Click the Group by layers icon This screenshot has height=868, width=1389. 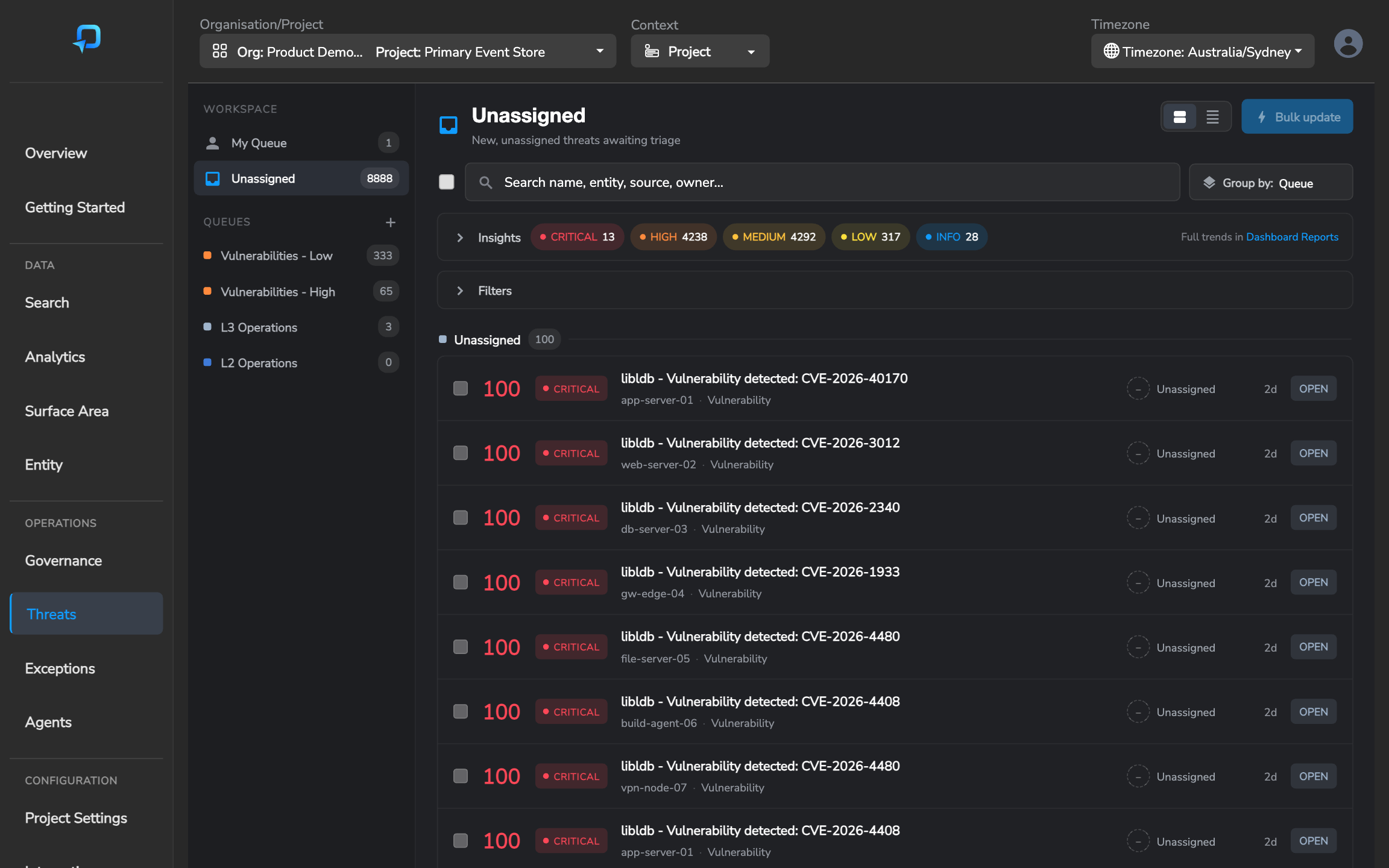pos(1209,183)
